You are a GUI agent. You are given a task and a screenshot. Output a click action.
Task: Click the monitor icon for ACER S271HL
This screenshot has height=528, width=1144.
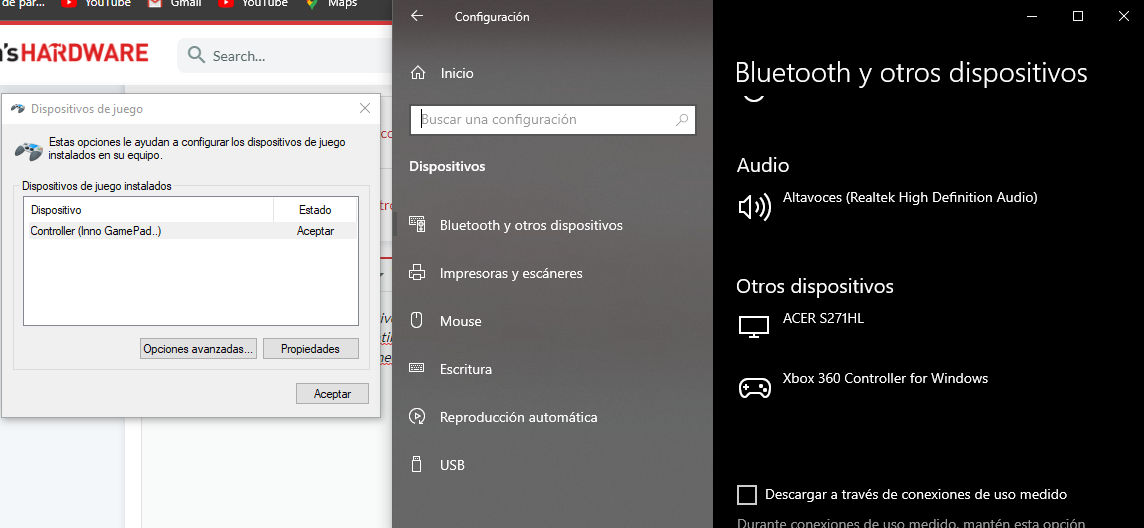(754, 327)
